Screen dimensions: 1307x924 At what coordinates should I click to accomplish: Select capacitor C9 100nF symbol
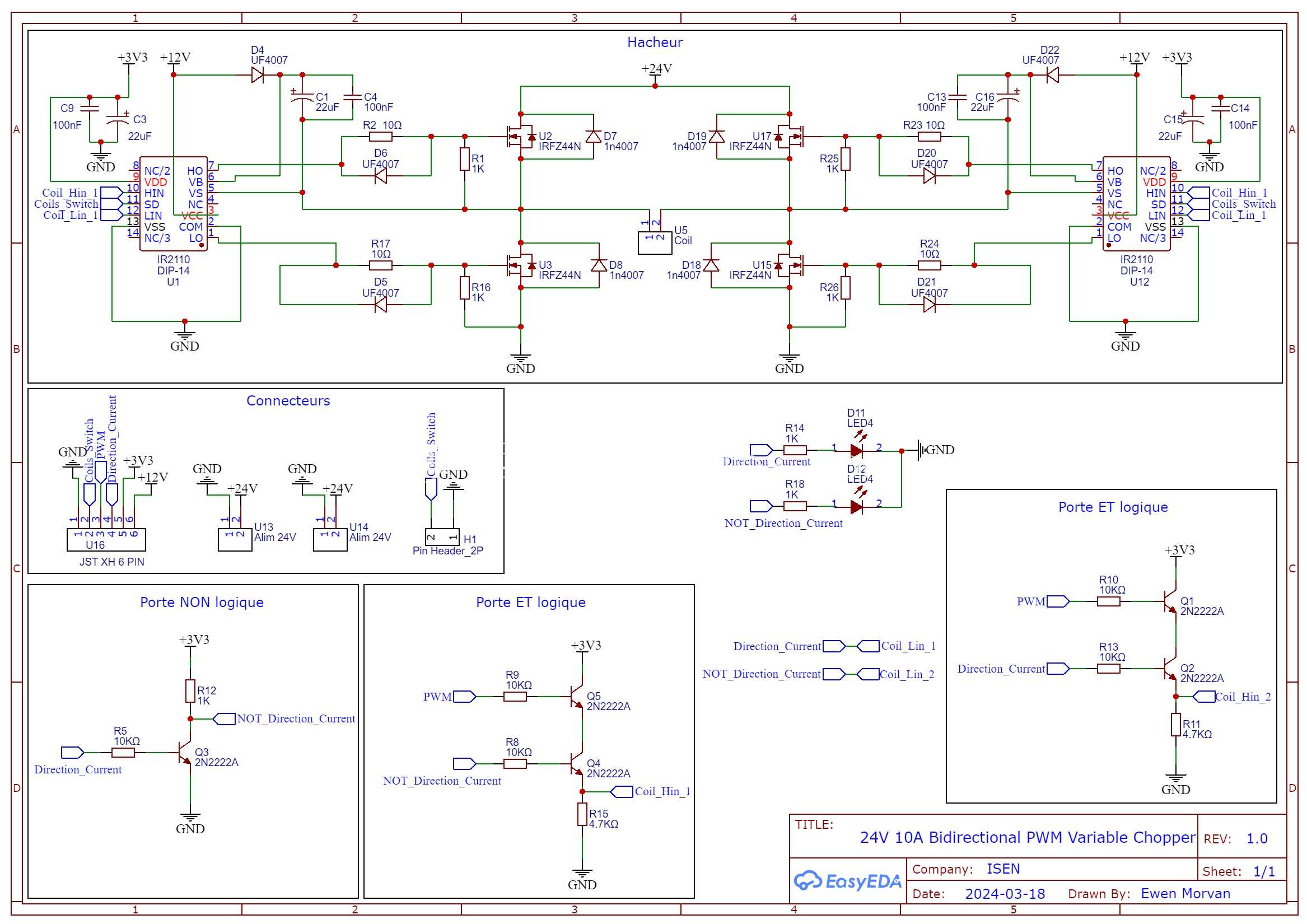pyautogui.click(x=90, y=108)
